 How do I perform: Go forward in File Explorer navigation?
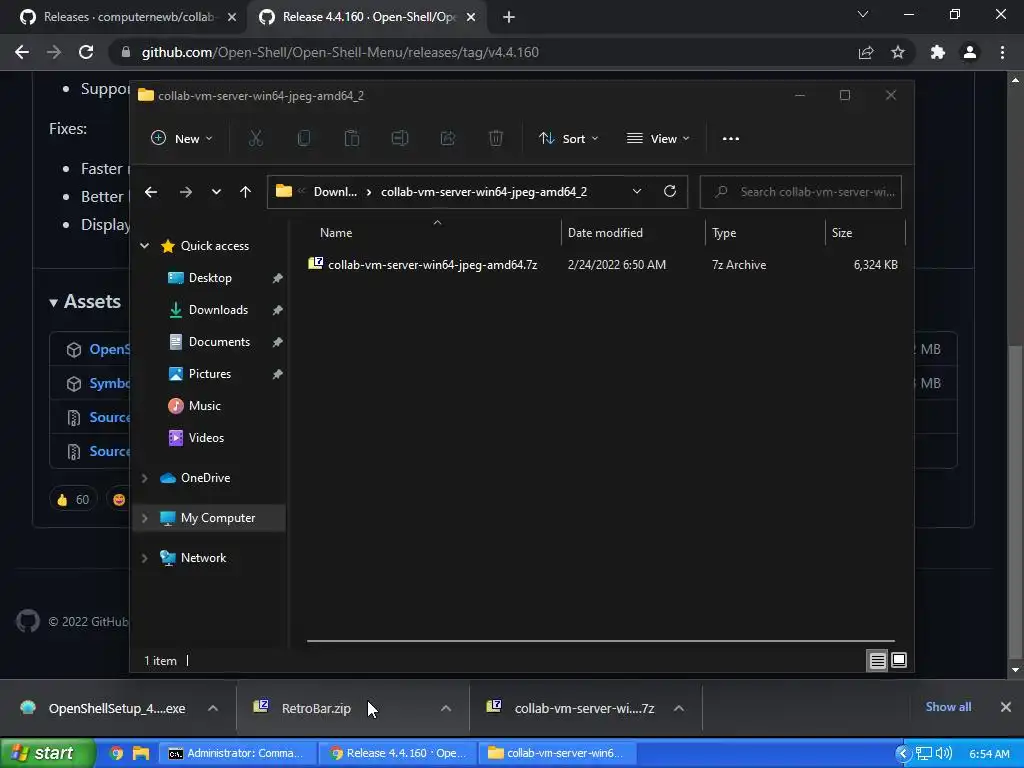[x=185, y=192]
